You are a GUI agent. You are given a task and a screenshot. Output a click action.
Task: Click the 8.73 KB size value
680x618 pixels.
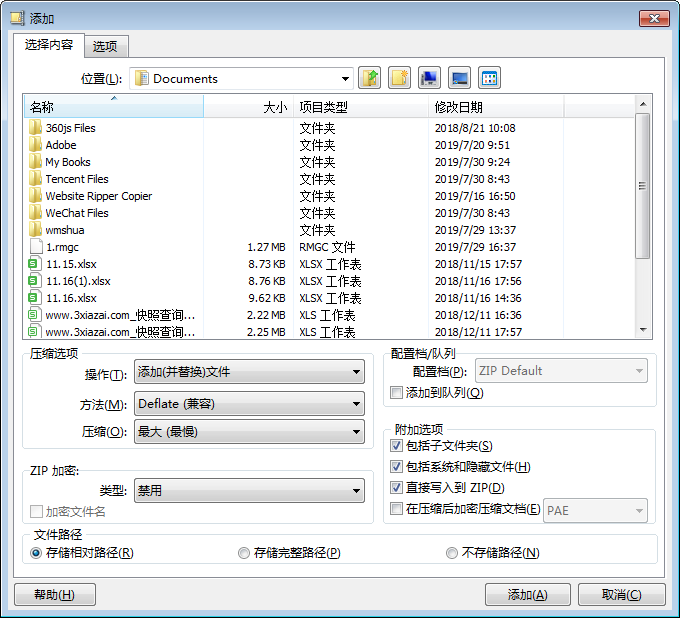[x=267, y=264]
